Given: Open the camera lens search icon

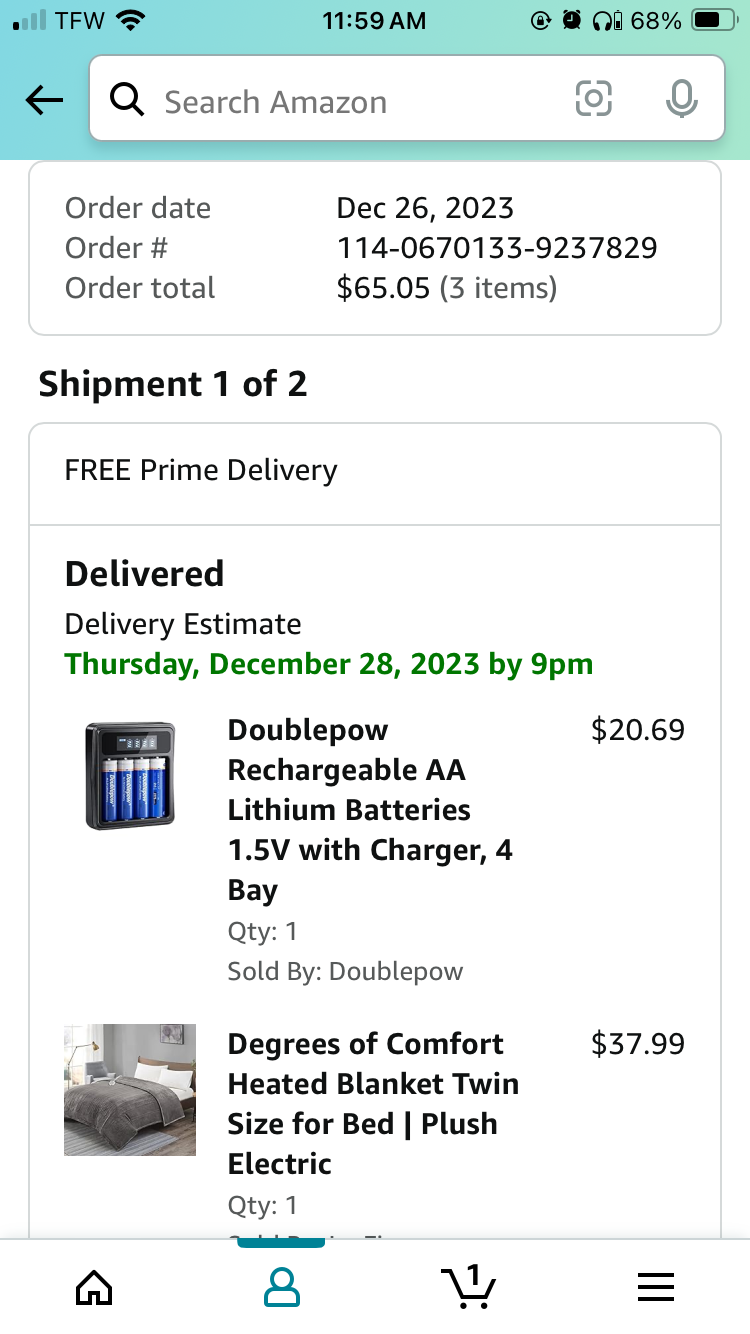Looking at the screenshot, I should point(593,99).
